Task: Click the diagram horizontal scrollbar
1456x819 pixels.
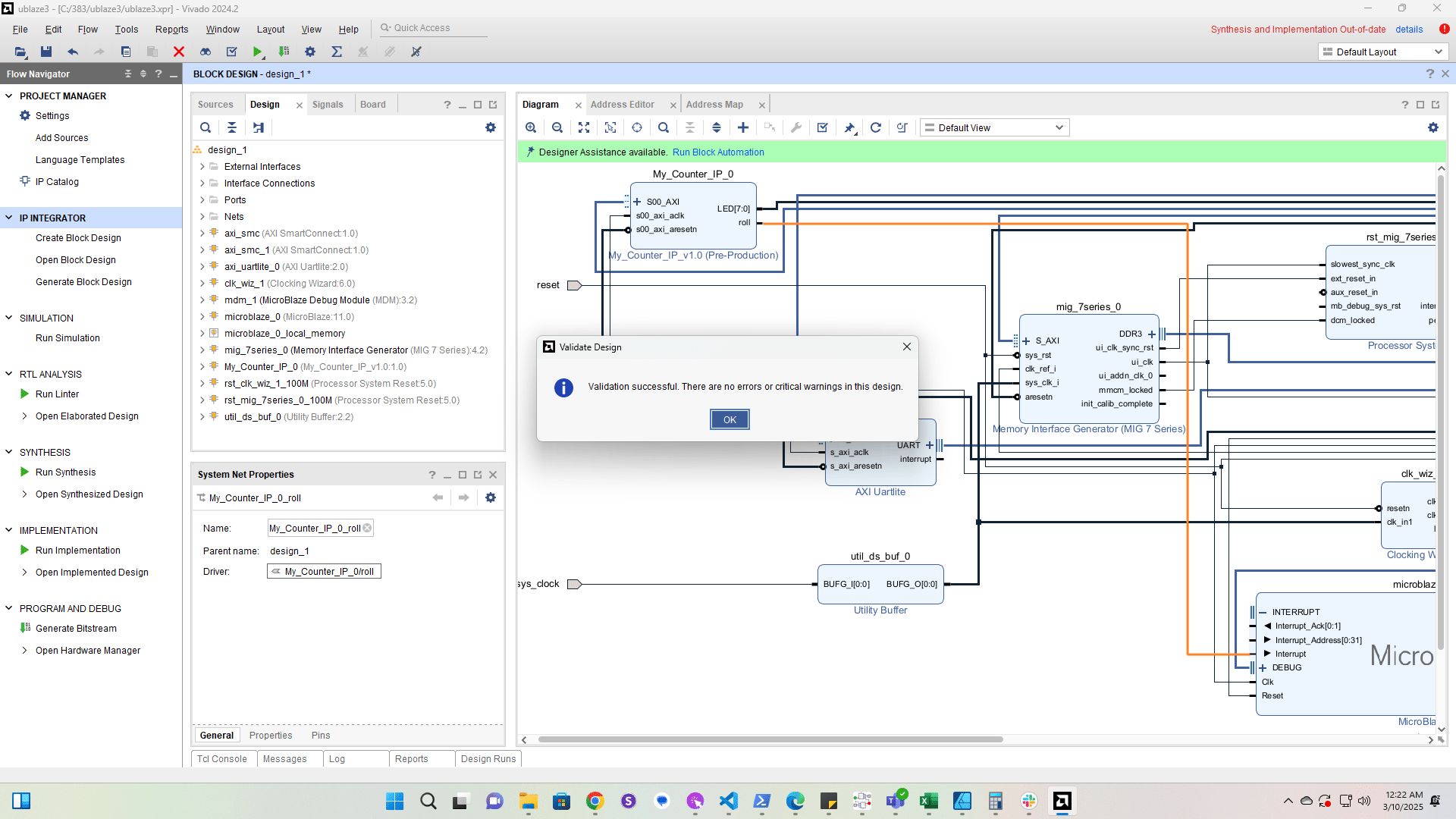Action: pos(770,739)
